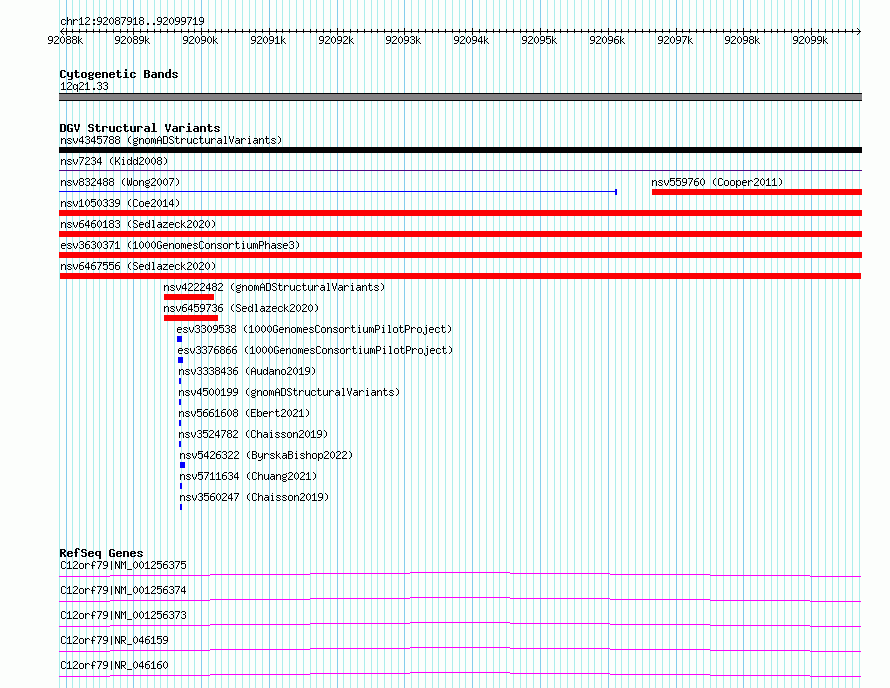Open variant nsv5426322 (ByrskaBishop2022) label

tap(266, 455)
